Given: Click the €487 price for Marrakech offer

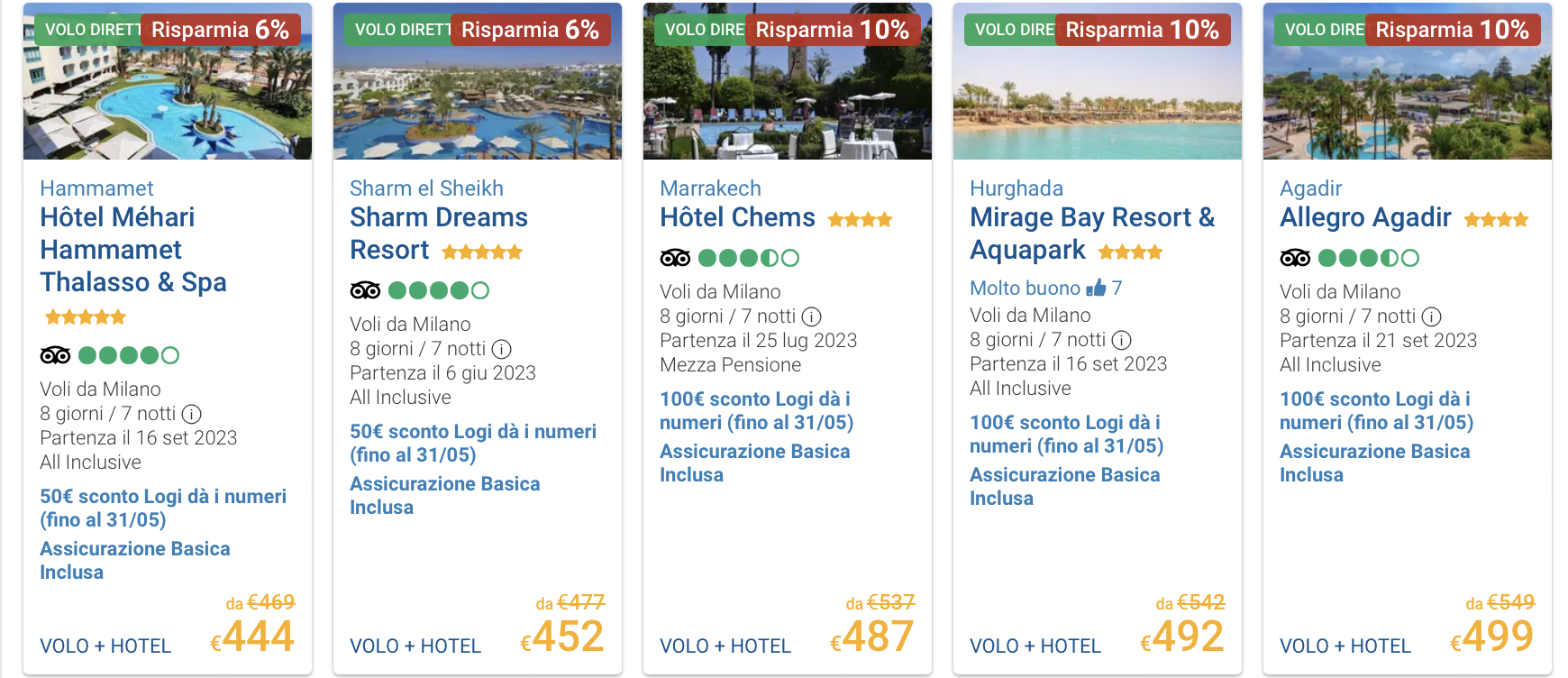Looking at the screenshot, I should click(x=872, y=637).
